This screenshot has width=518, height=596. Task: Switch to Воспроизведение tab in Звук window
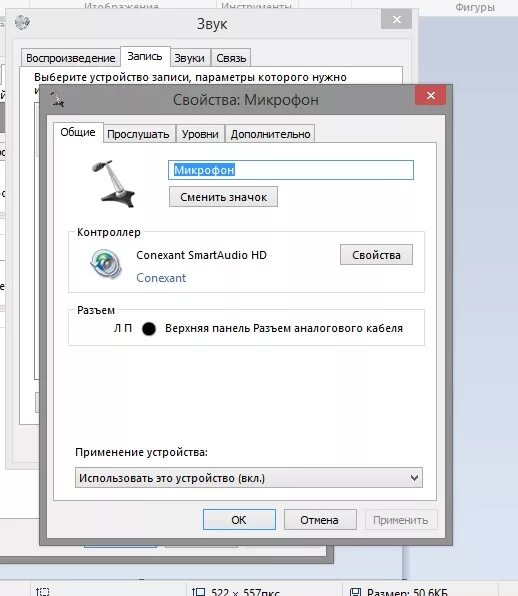71,58
